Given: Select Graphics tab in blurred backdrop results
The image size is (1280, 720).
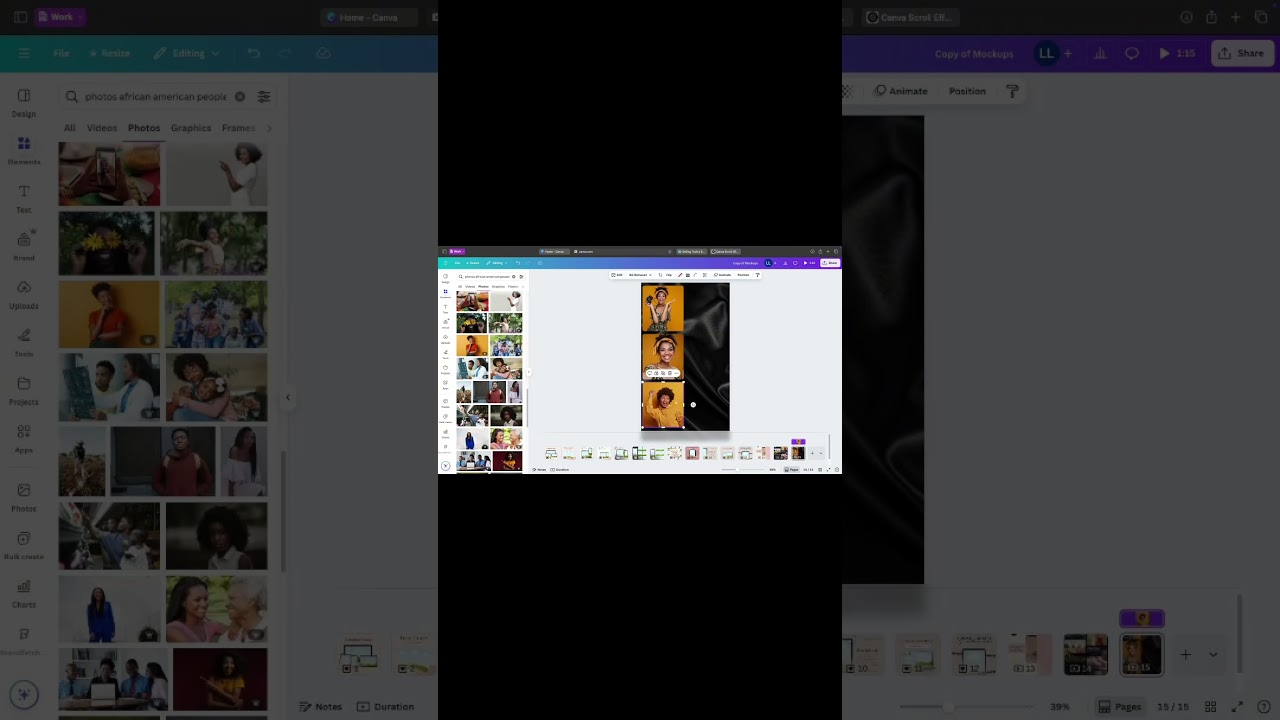Looking at the screenshot, I should (x=191, y=128).
